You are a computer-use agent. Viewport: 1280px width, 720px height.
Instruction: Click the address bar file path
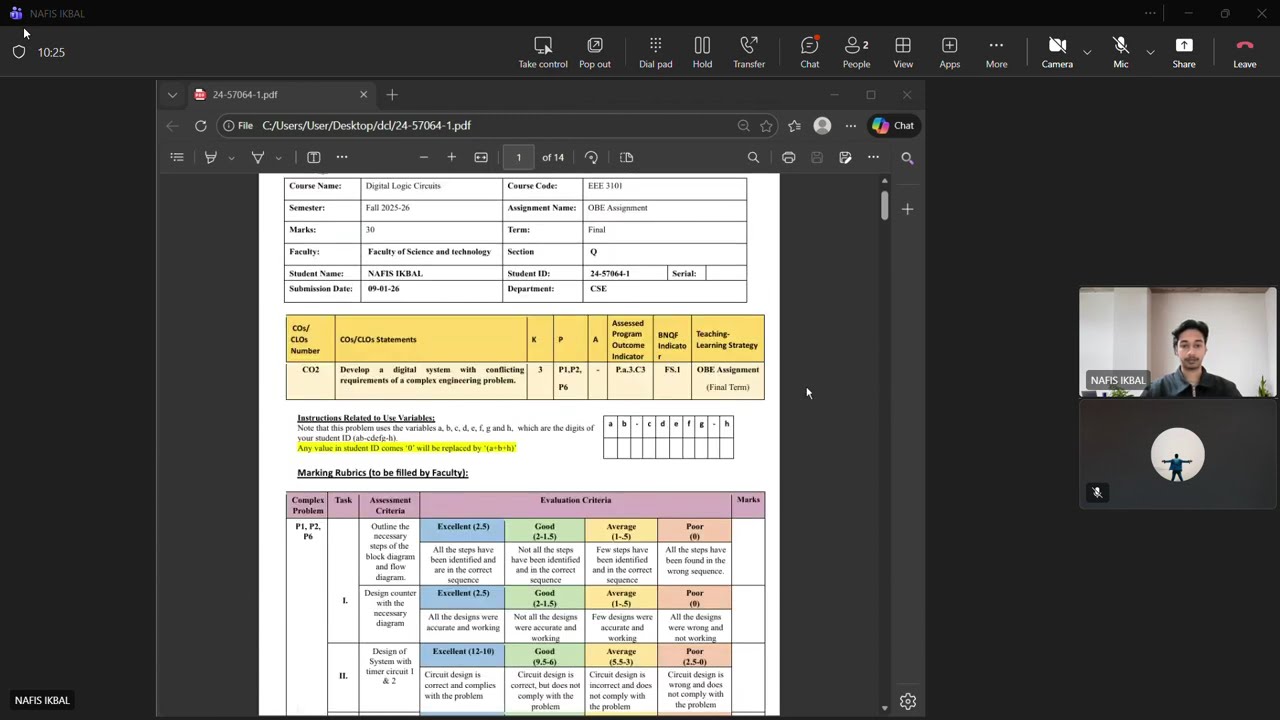pos(366,126)
